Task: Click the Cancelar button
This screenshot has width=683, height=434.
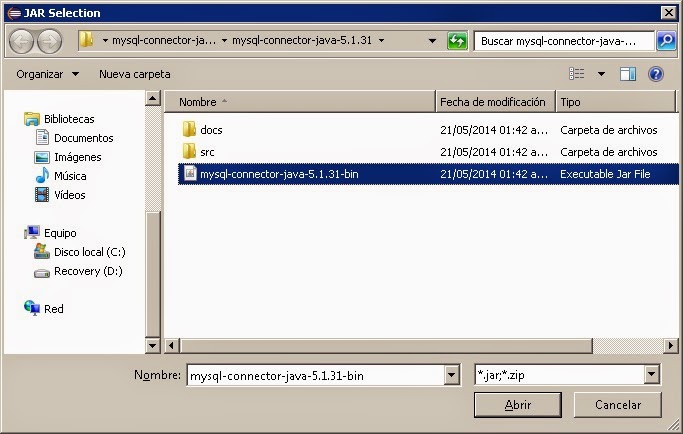Action: coord(618,405)
